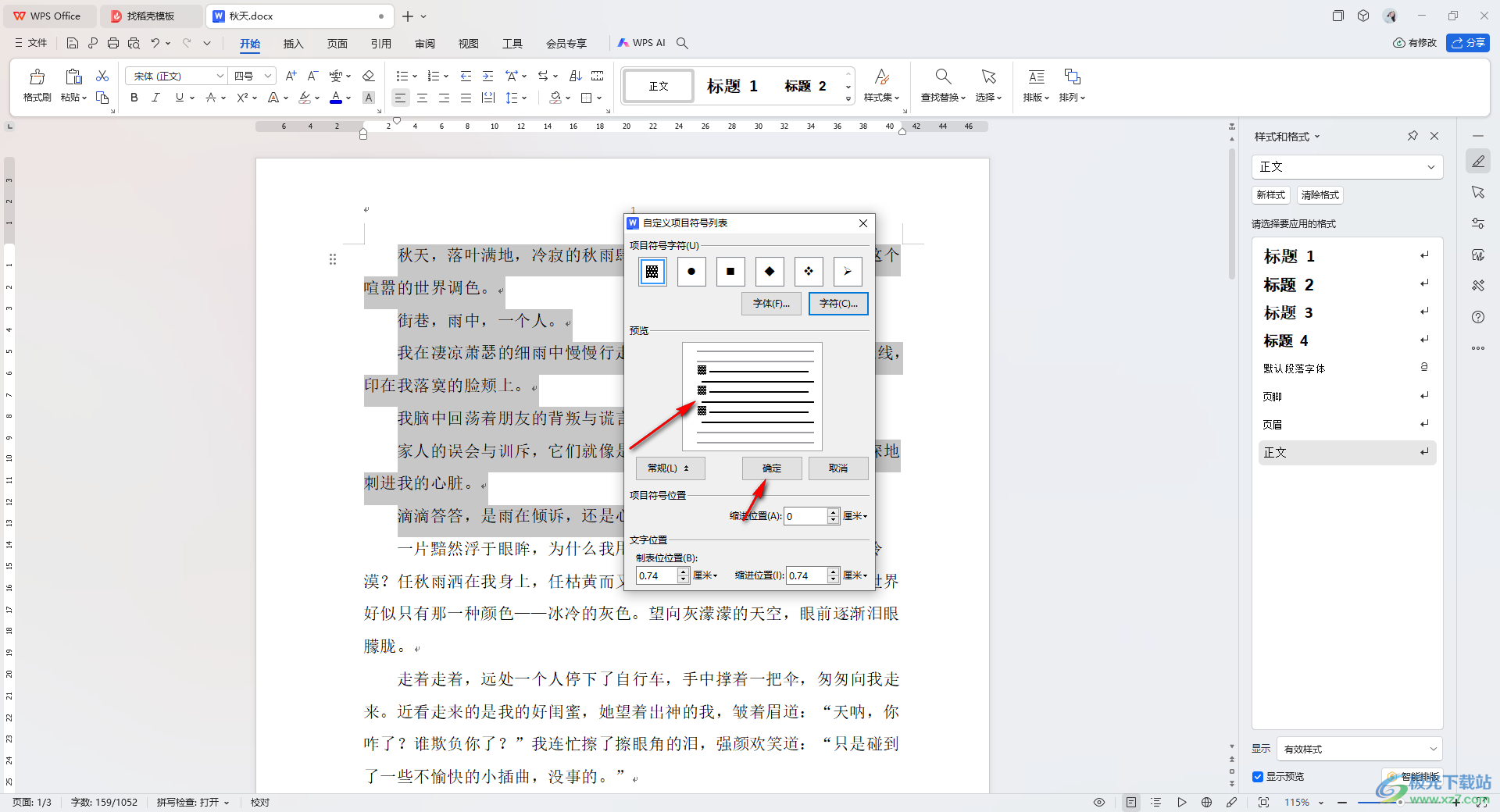
Task: Pick the arrowhead bullet symbol
Action: (x=848, y=272)
